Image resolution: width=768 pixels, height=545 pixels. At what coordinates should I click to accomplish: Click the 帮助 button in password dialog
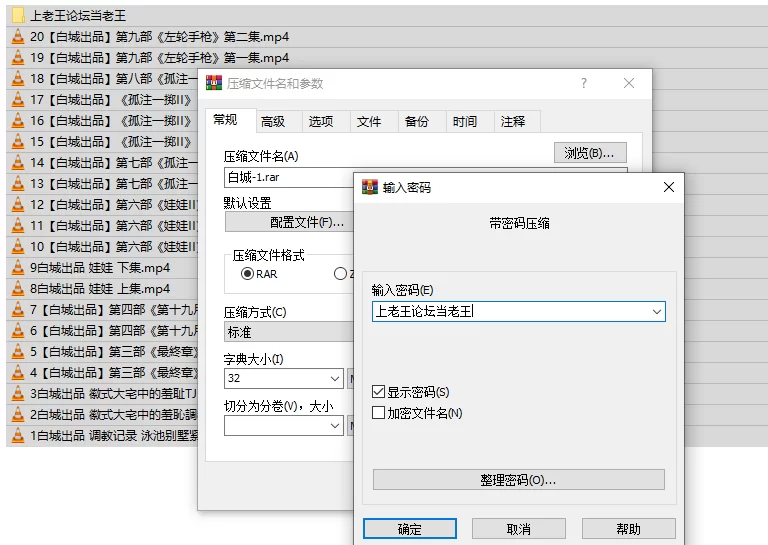pos(628,529)
